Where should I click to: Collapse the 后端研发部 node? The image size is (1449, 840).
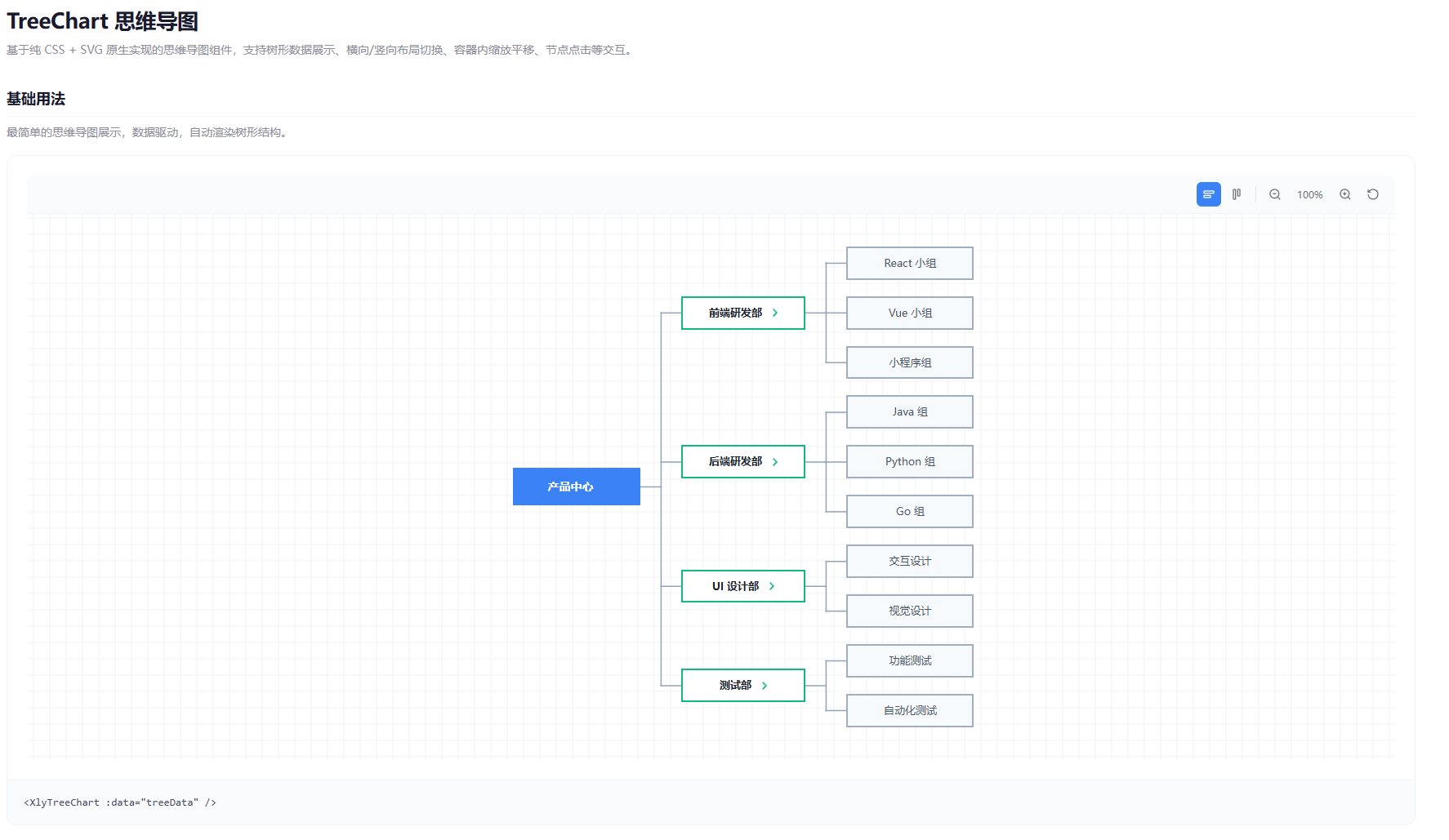tap(777, 461)
